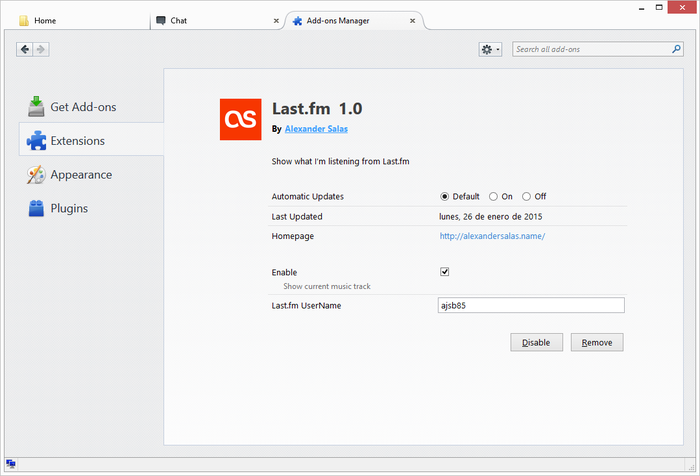Click the date lunes, 26 de enero de 2015
The height and width of the screenshot is (476, 700).
point(491,217)
